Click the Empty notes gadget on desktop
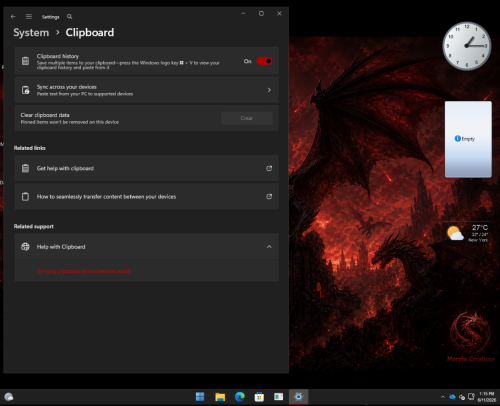This screenshot has width=500, height=406. [468, 139]
